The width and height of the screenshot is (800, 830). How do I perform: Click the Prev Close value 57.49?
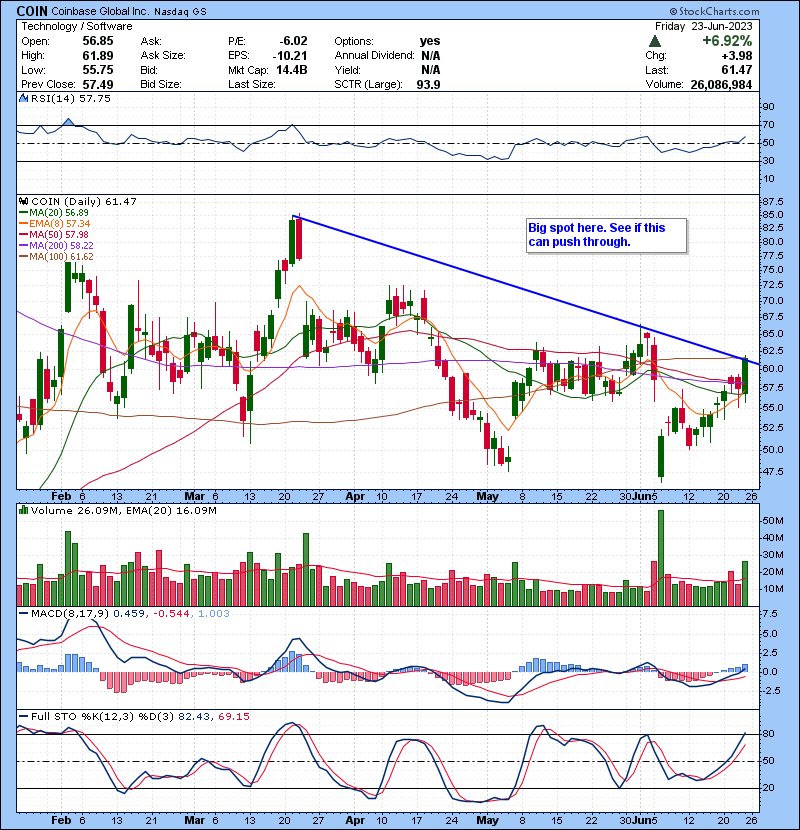pos(97,84)
